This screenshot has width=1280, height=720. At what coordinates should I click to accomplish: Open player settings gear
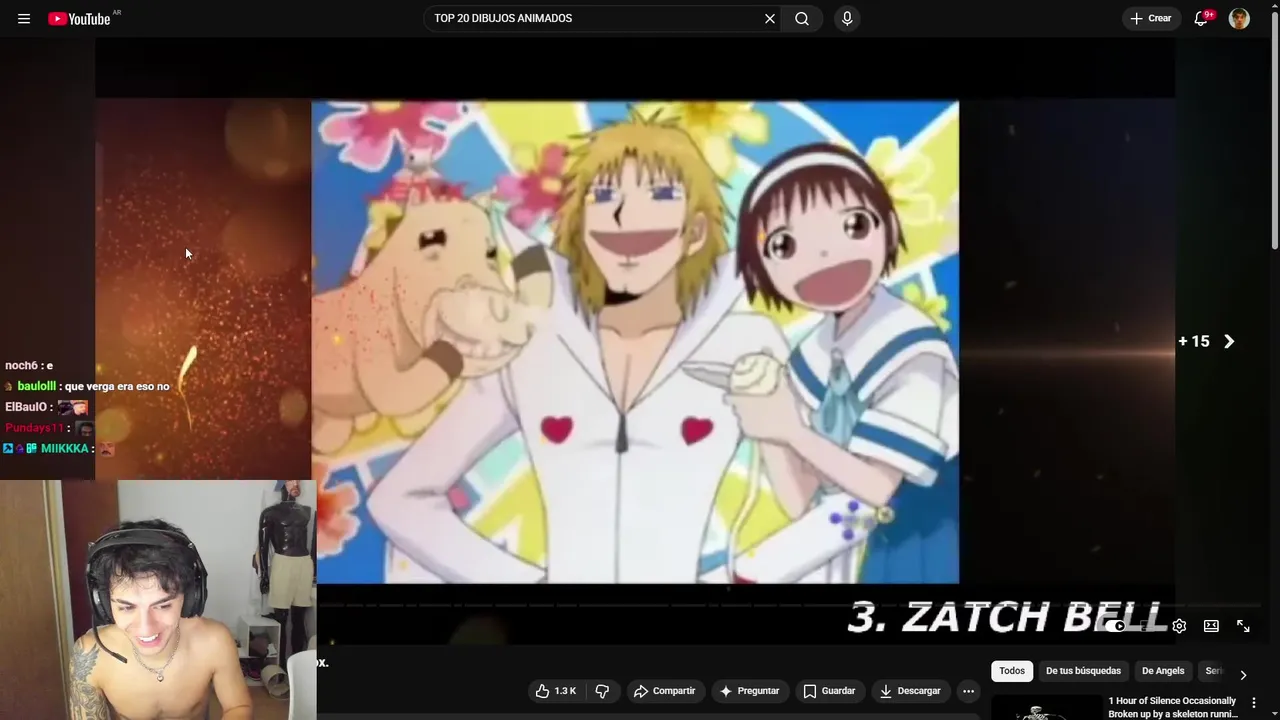(x=1179, y=626)
